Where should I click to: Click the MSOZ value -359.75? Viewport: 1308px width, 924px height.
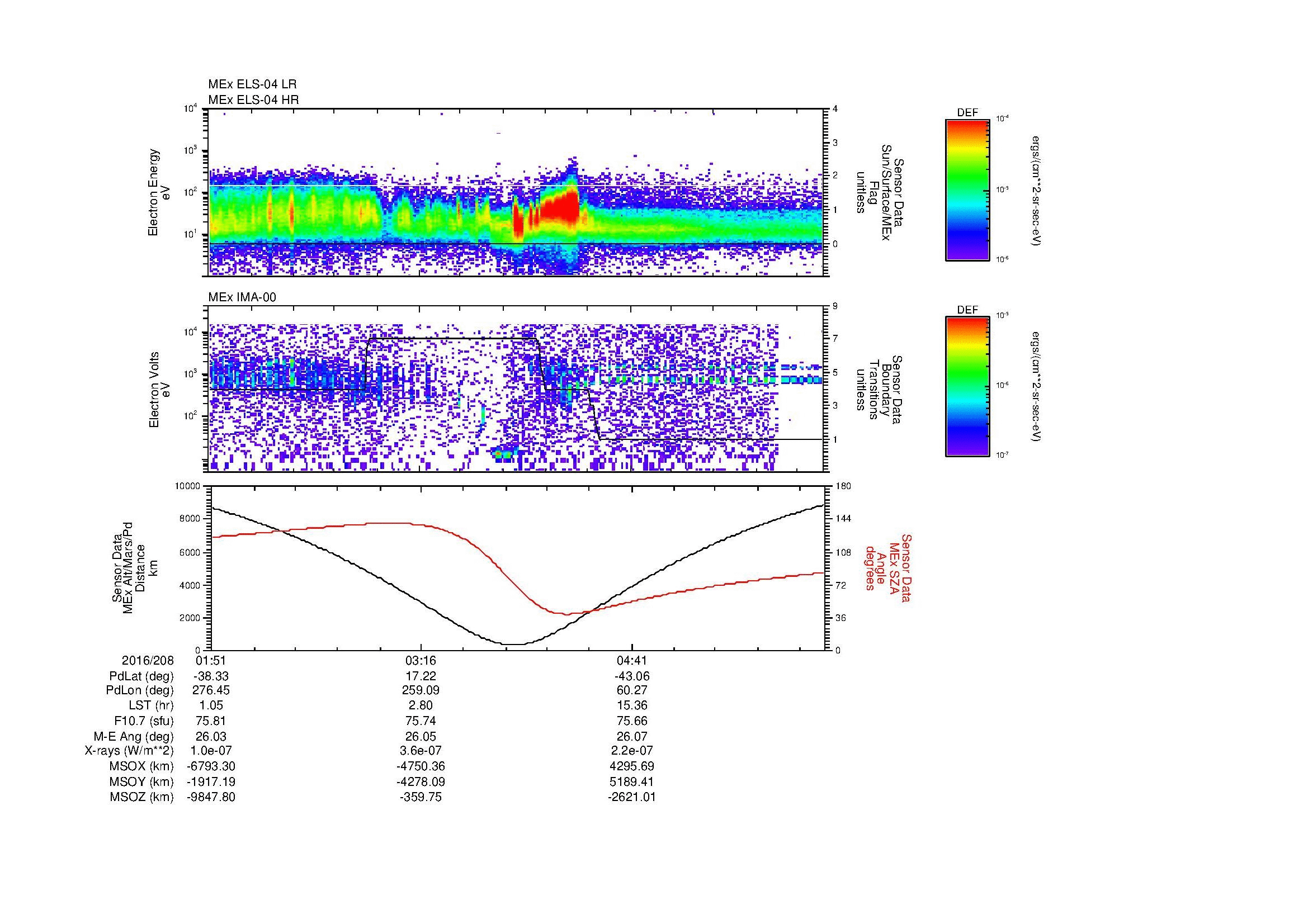coord(421,797)
